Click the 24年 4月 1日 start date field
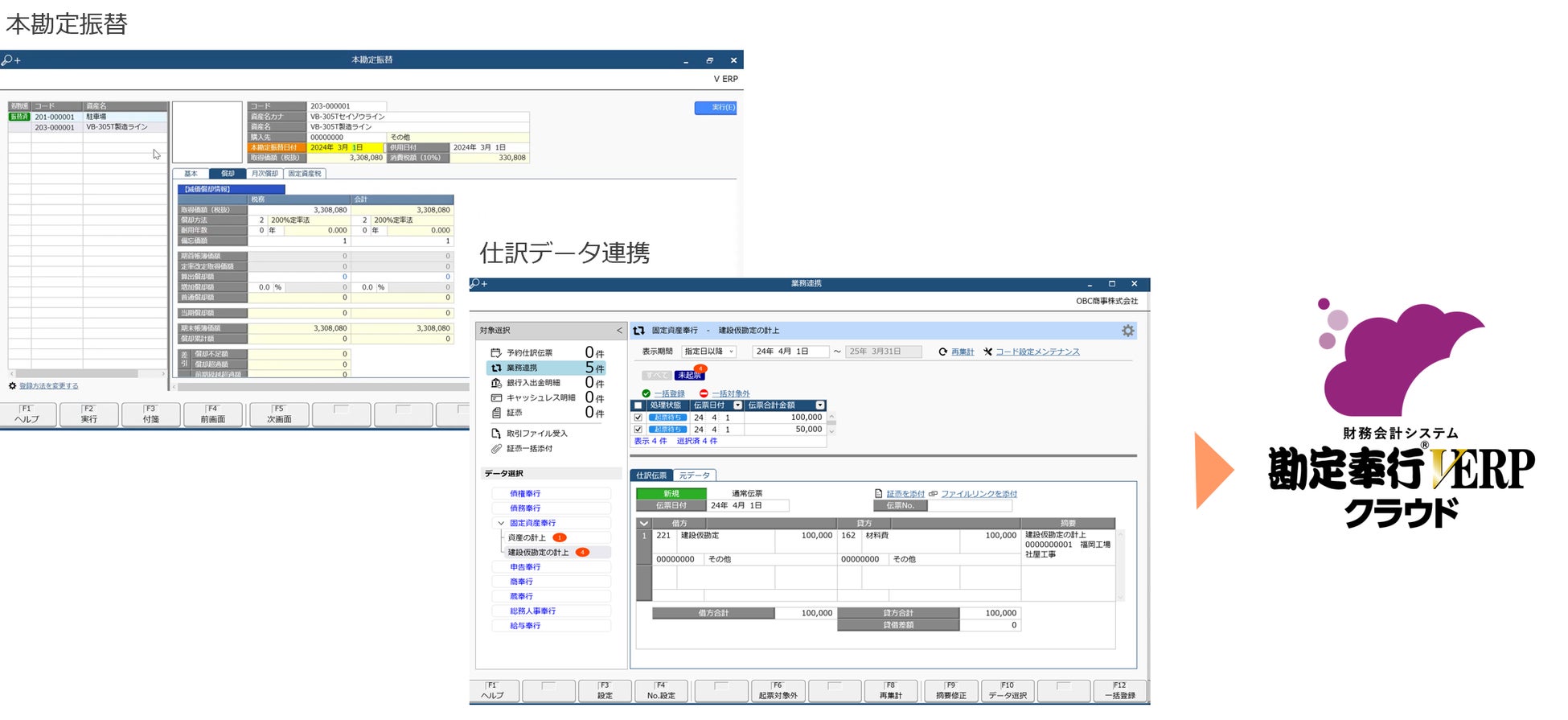1568x720 pixels. [x=790, y=352]
